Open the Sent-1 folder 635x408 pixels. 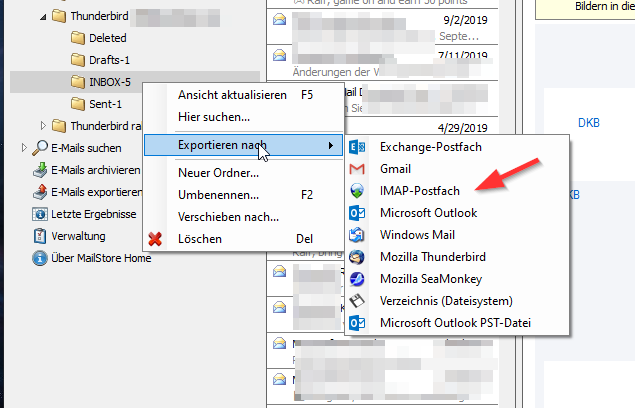click(x=105, y=104)
